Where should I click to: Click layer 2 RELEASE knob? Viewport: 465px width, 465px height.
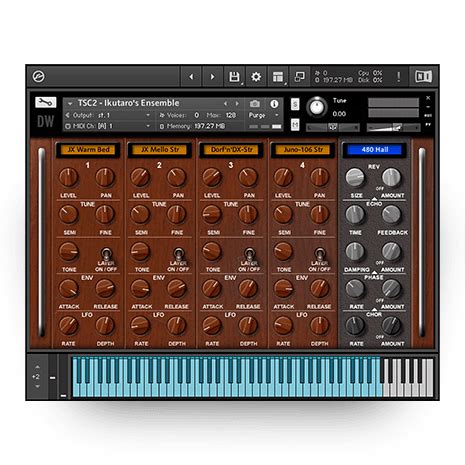tap(177, 288)
